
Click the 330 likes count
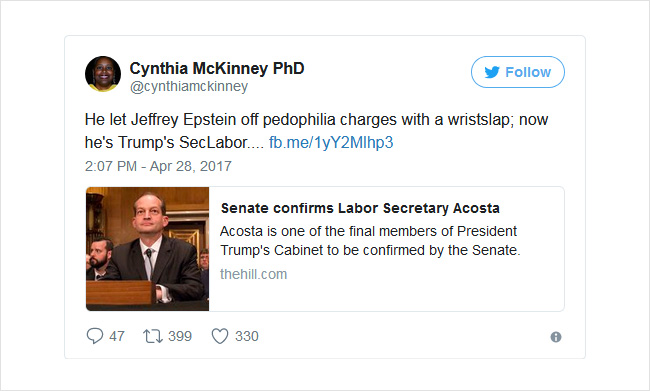pos(247,336)
